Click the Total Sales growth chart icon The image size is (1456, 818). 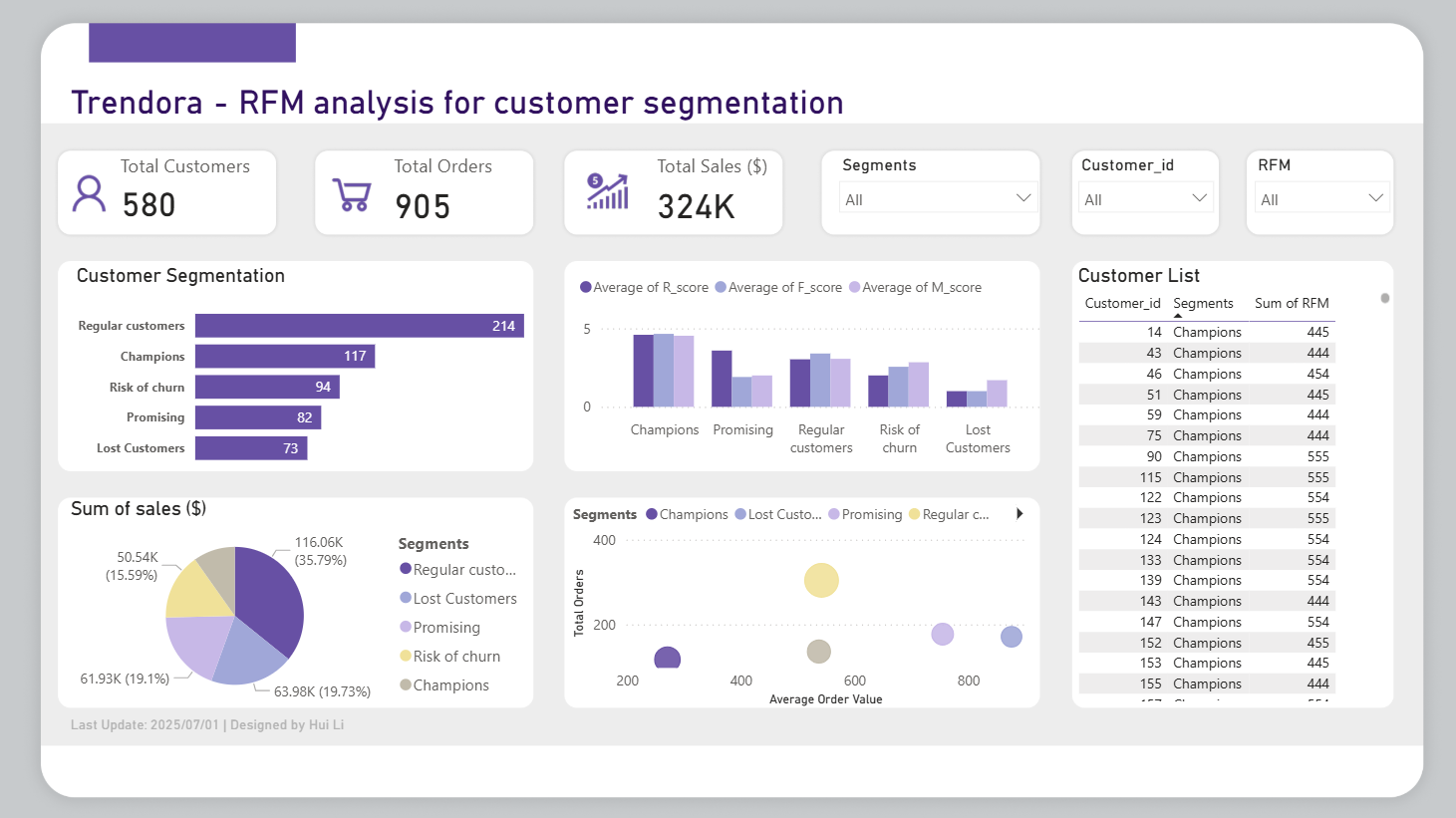pos(608,191)
